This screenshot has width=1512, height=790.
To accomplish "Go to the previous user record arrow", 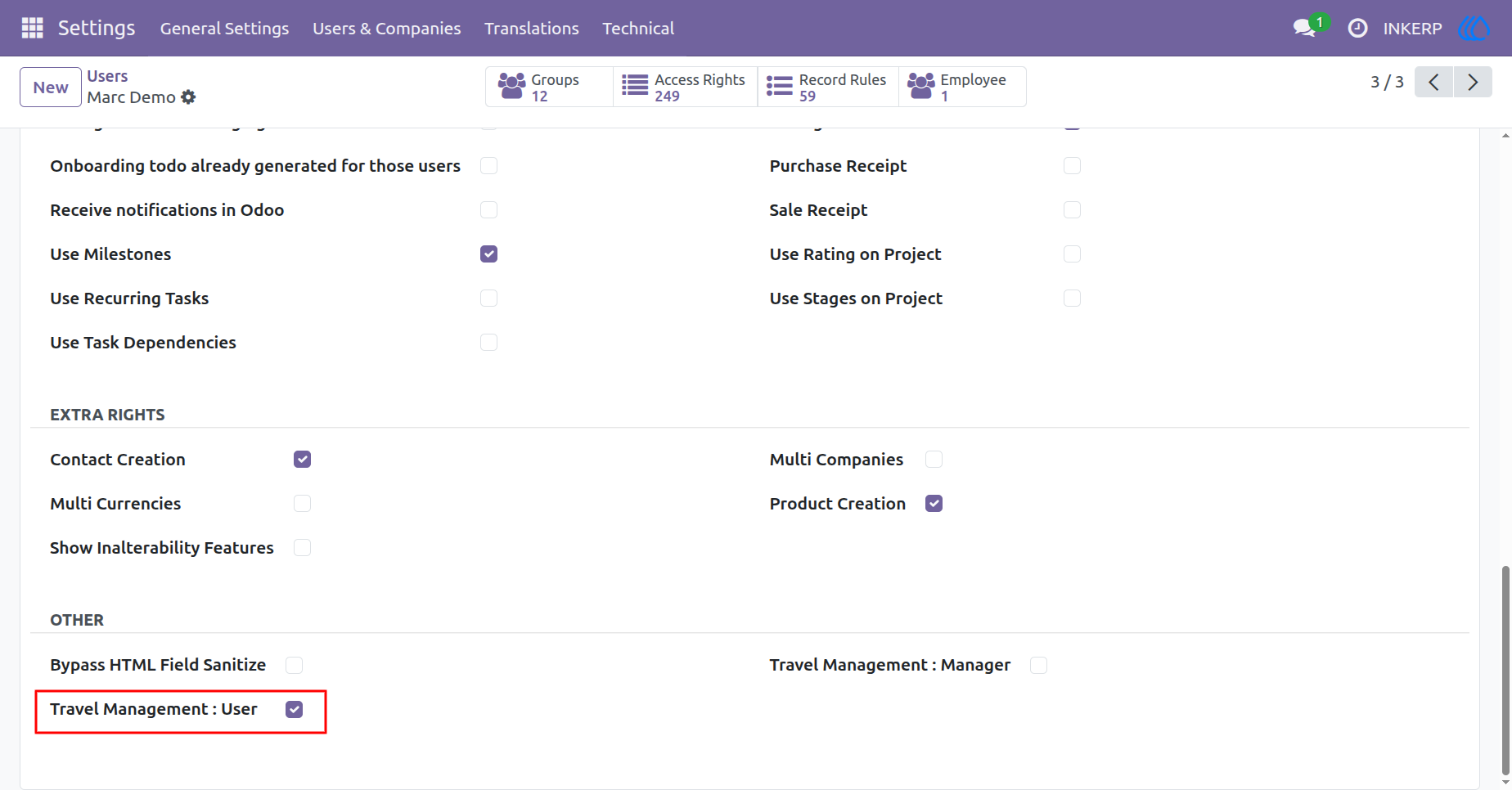I will pos(1433,82).
